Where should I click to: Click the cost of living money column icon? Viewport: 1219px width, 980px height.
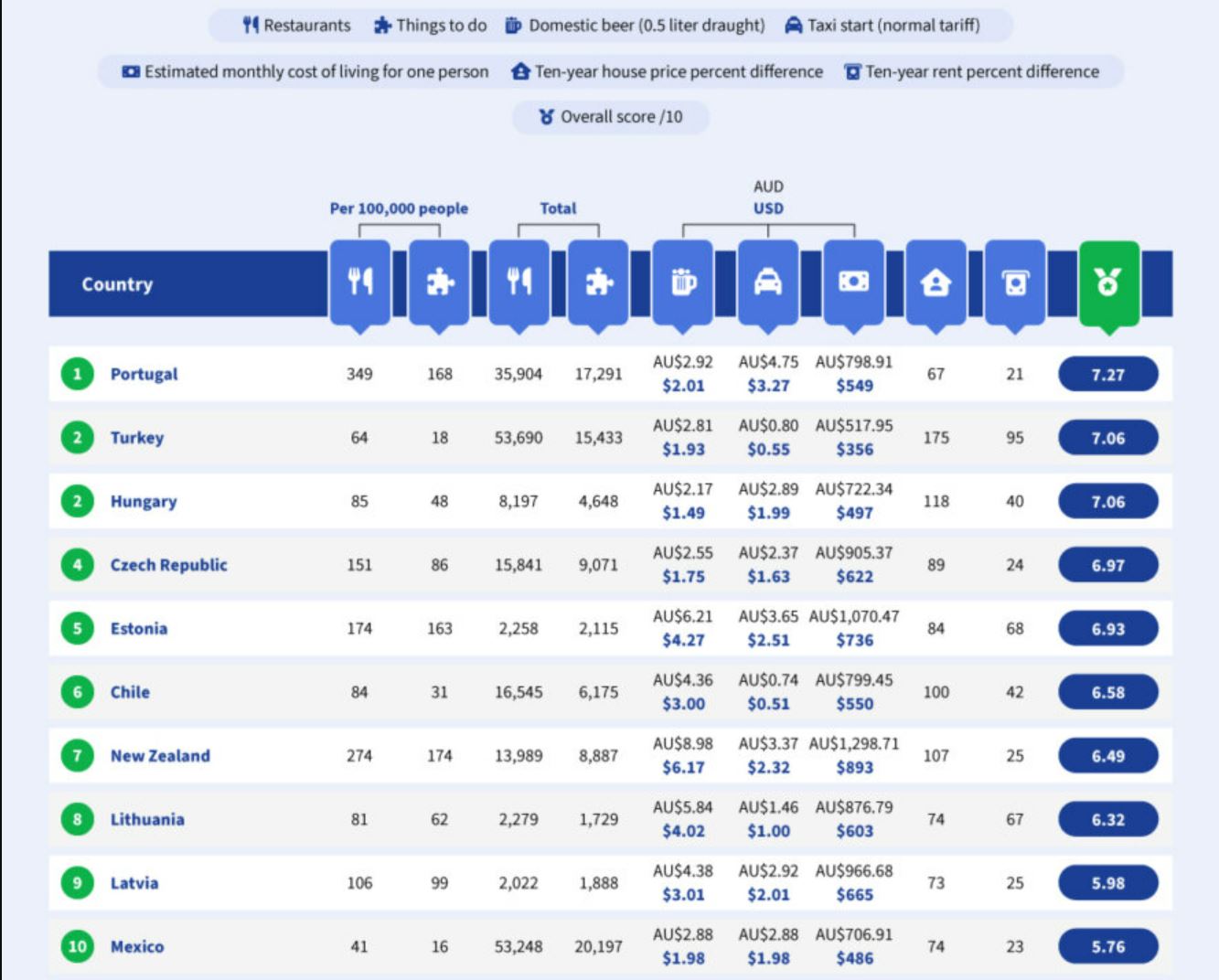pos(854,283)
